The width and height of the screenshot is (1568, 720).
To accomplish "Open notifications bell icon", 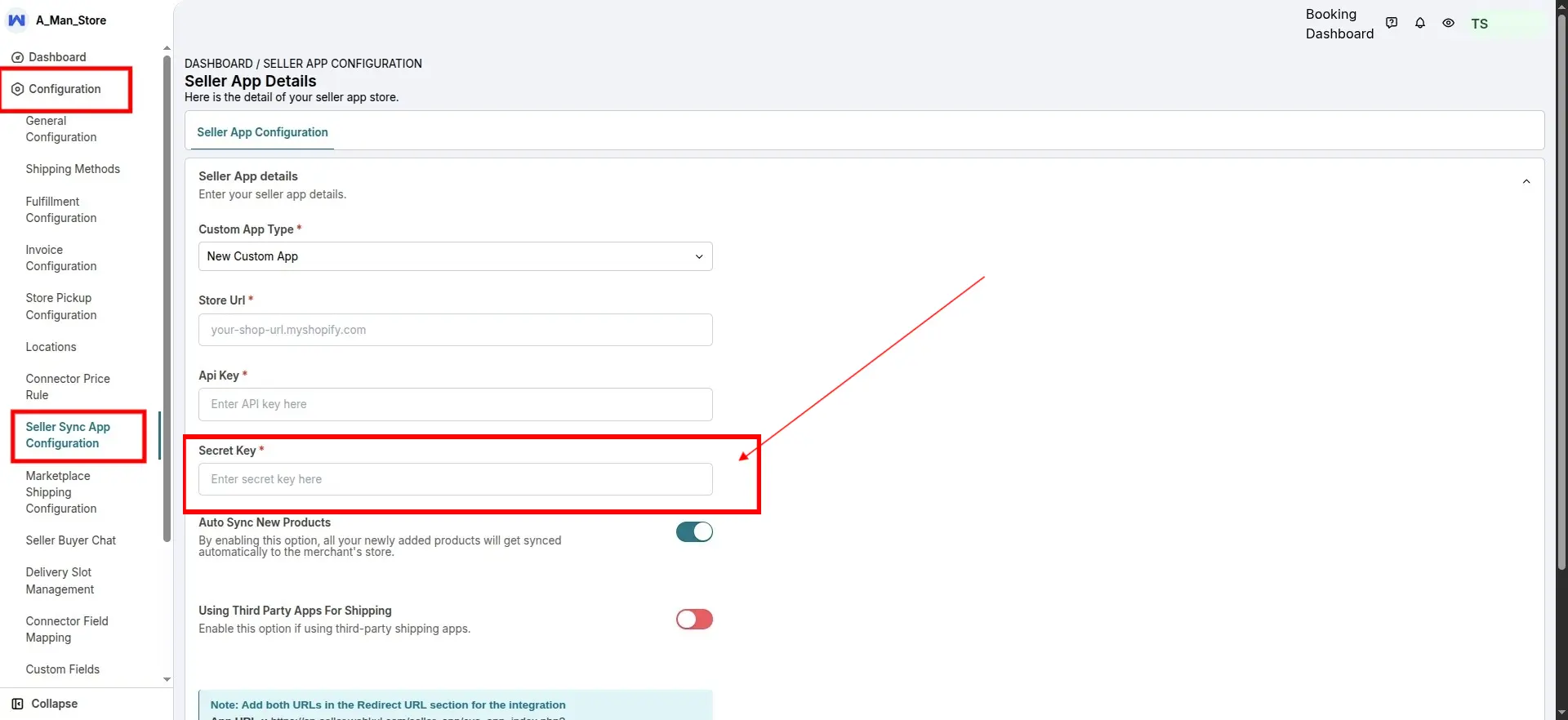I will point(1420,23).
